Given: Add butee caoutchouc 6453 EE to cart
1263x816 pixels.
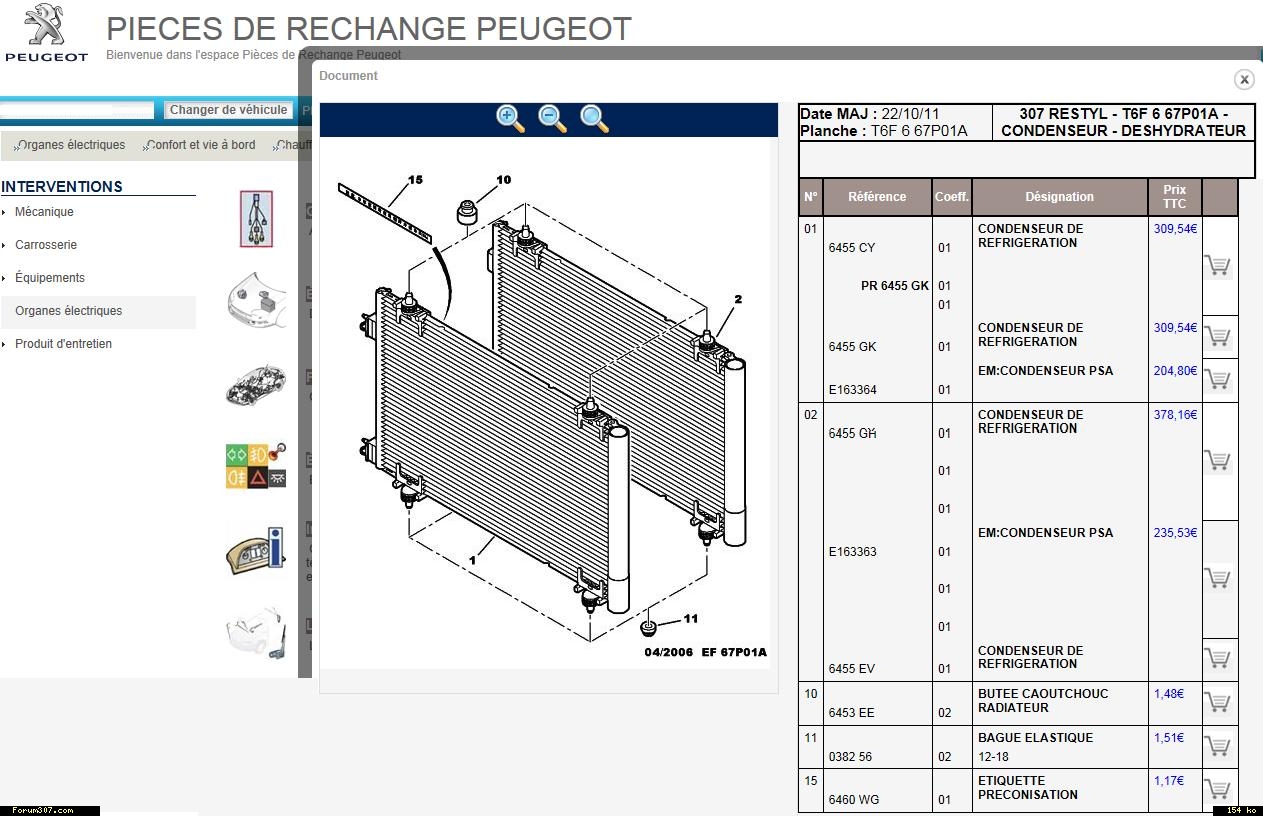Looking at the screenshot, I should [1217, 702].
